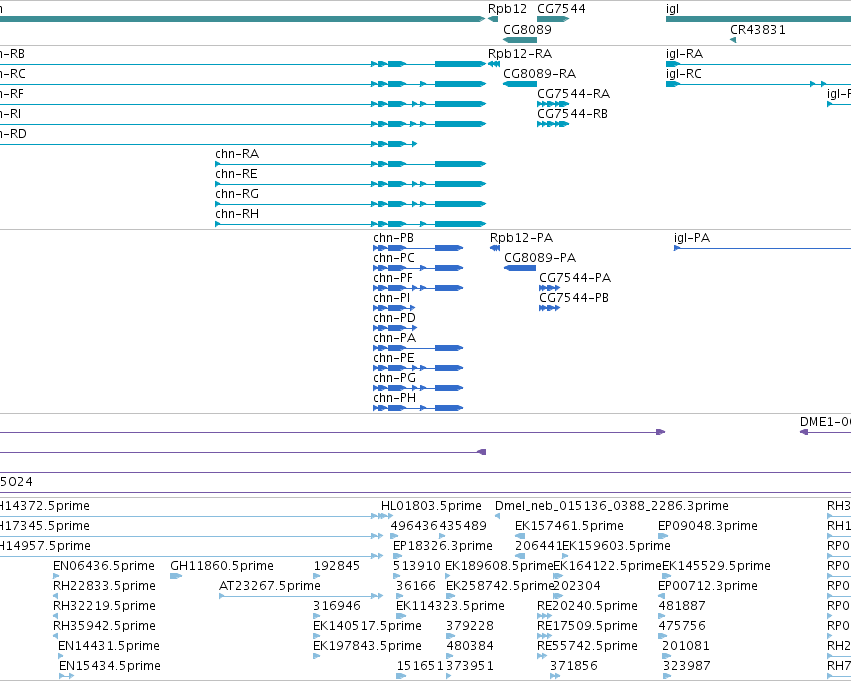Select the EK140517.5prime EST label
This screenshot has height=681, width=851.
(367, 626)
